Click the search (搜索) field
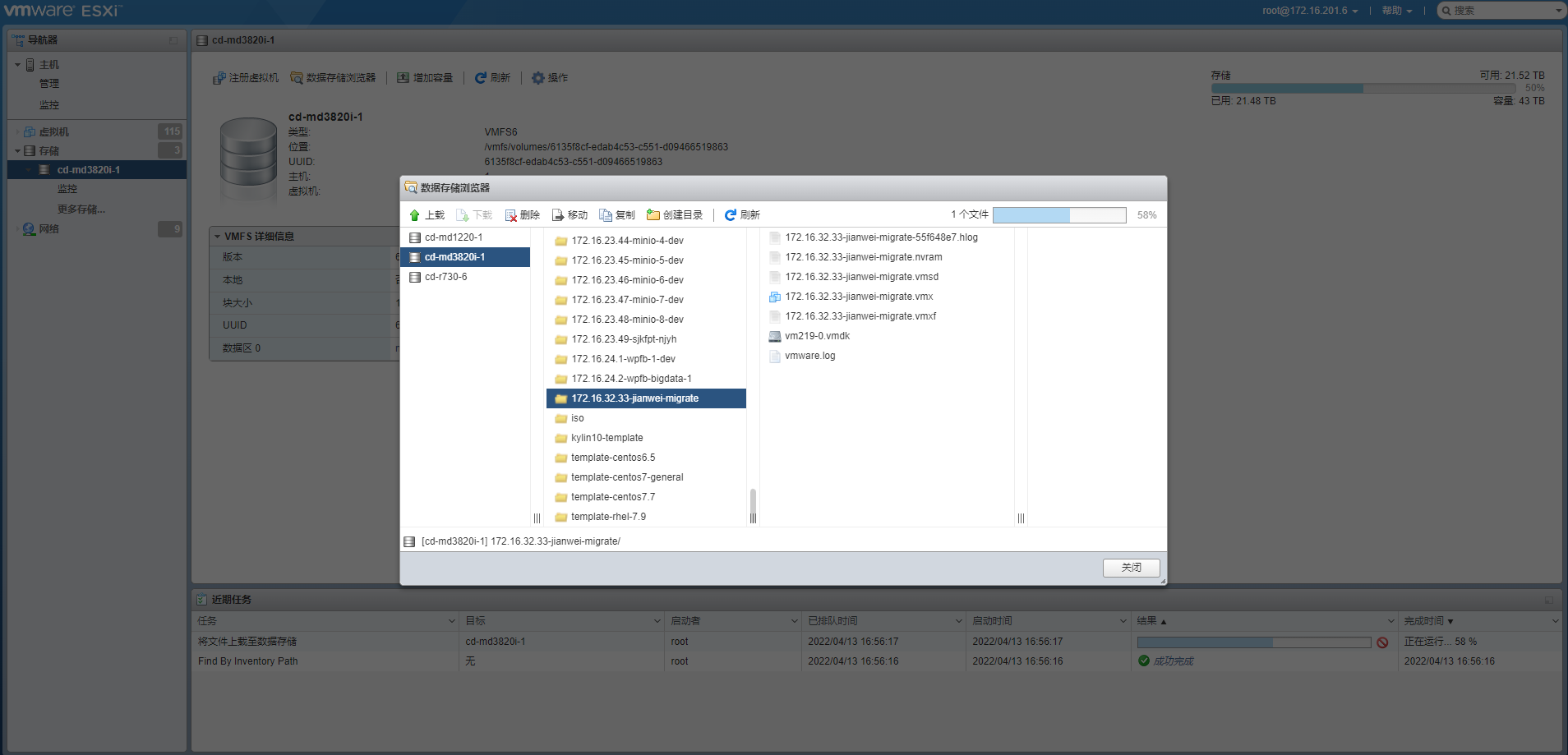 click(x=1501, y=11)
